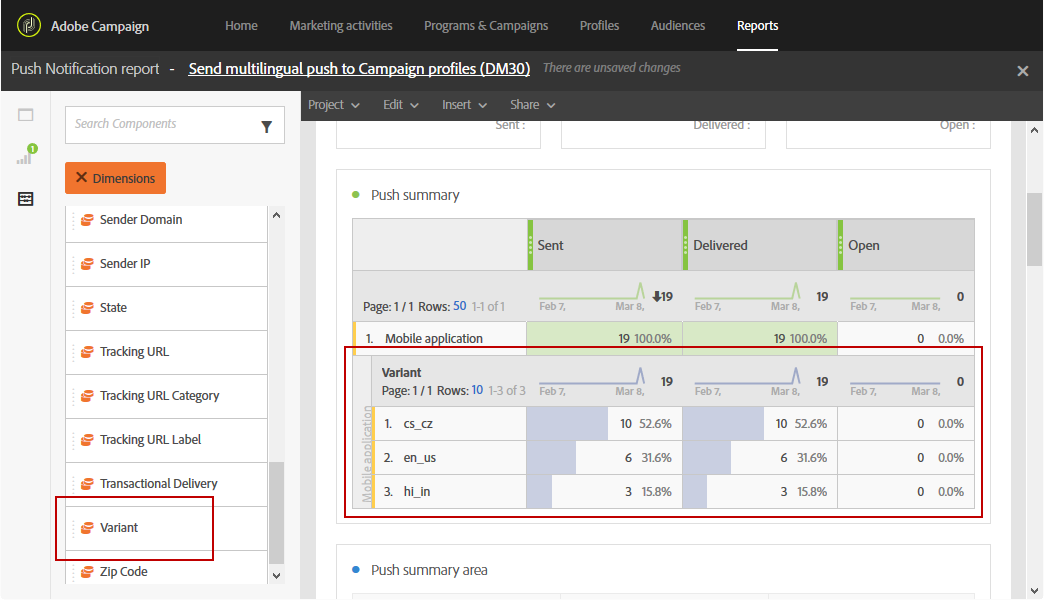Open the Edit dropdown menu

[401, 105]
